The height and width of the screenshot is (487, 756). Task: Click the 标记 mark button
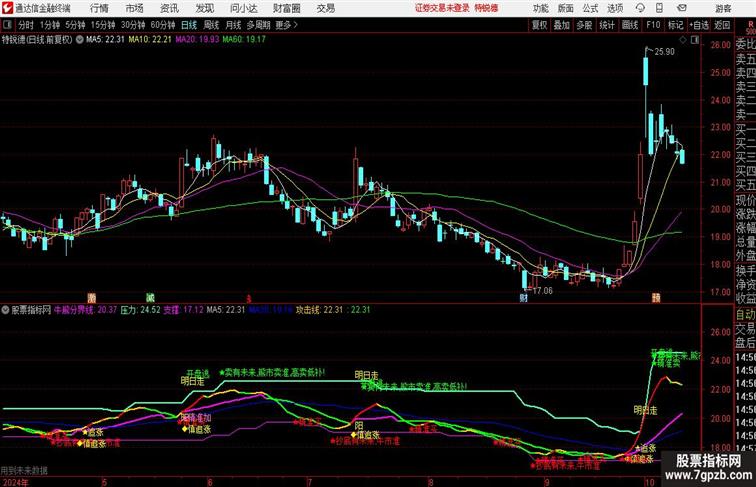(x=675, y=25)
